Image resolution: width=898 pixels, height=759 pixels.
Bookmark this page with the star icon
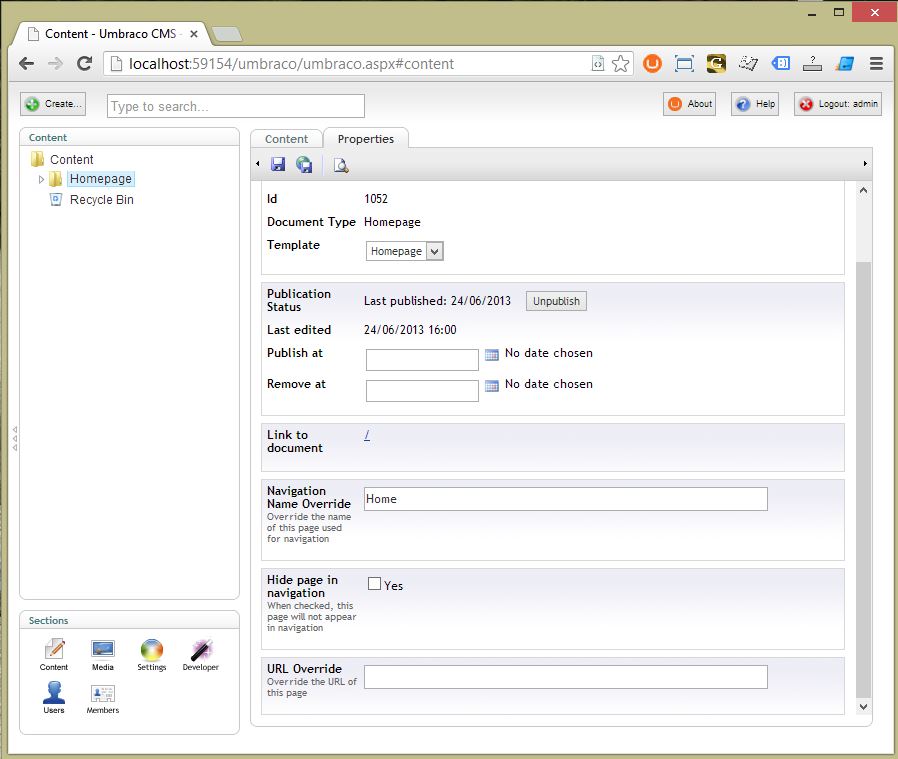tap(621, 64)
